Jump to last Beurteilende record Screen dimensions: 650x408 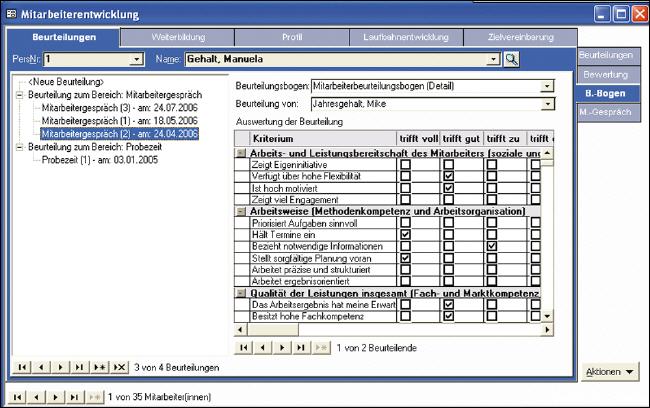(301, 347)
